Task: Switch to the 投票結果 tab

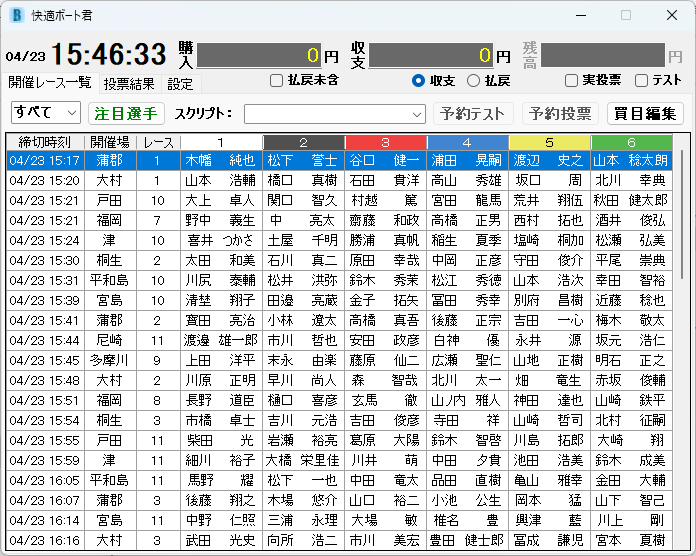Action: coord(129,84)
